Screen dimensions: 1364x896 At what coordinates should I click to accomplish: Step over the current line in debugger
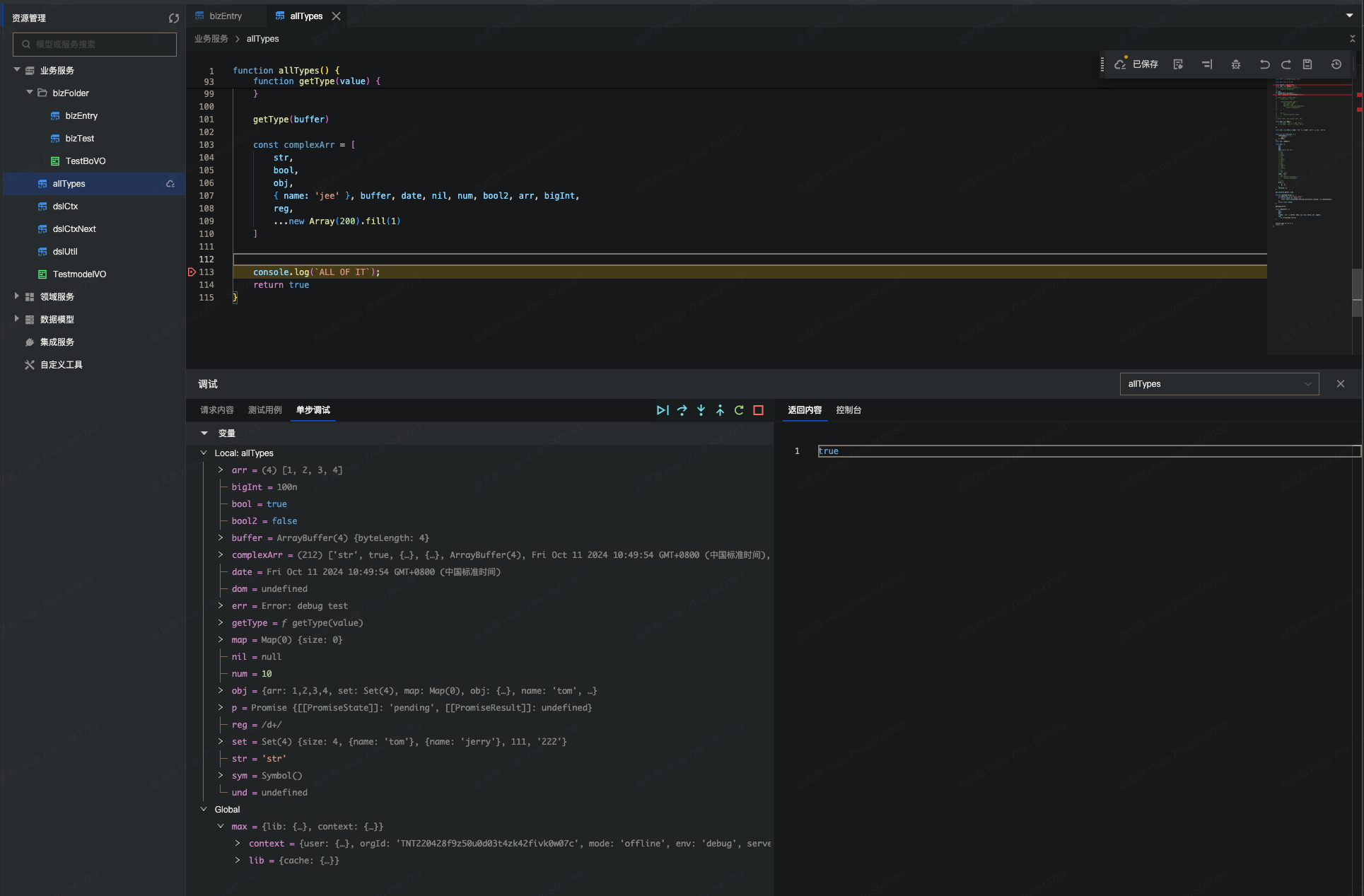(x=682, y=410)
